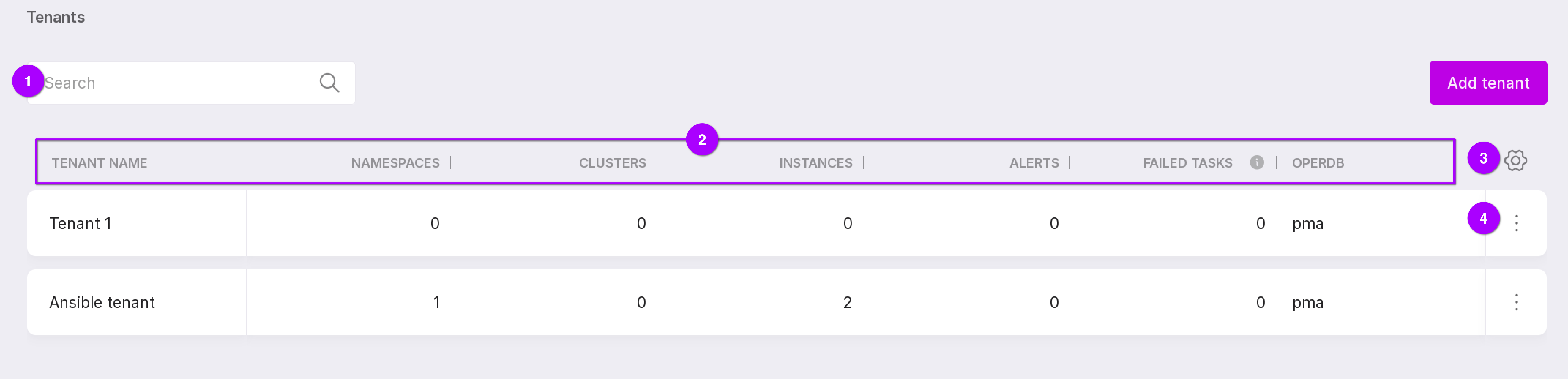
Task: Click the Add tenant button
Action: [1487, 83]
